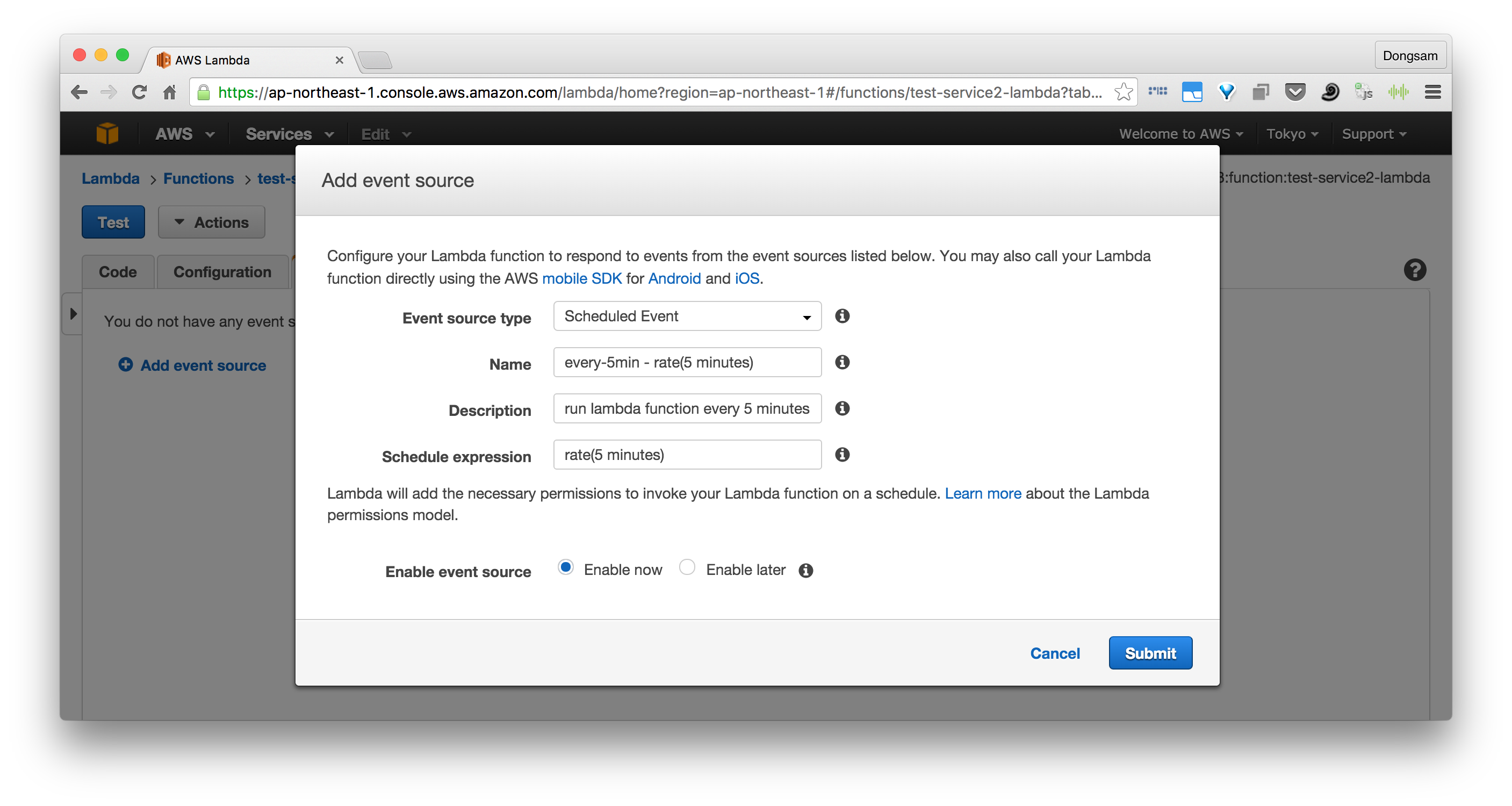Click info icon next to Enable later
This screenshot has height=806, width=1512.
[806, 570]
